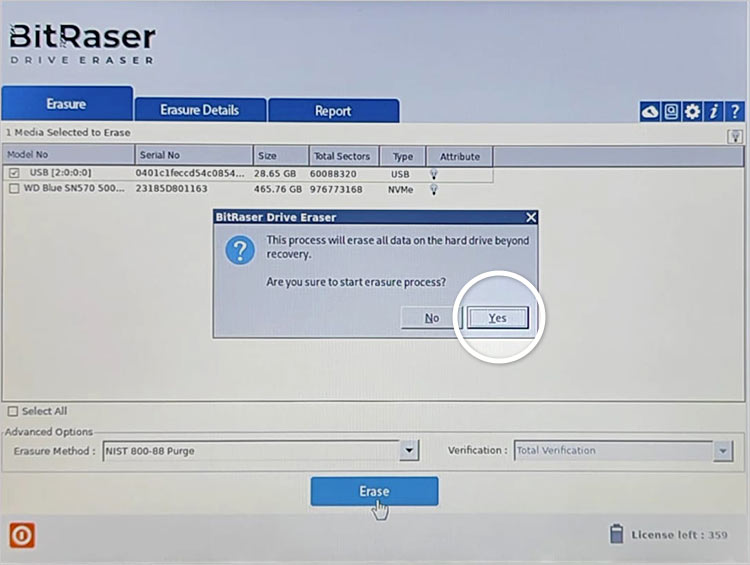The width and height of the screenshot is (750, 565).
Task: Uncheck the USB [2:0:0:0] drive checkbox
Action: [14, 173]
